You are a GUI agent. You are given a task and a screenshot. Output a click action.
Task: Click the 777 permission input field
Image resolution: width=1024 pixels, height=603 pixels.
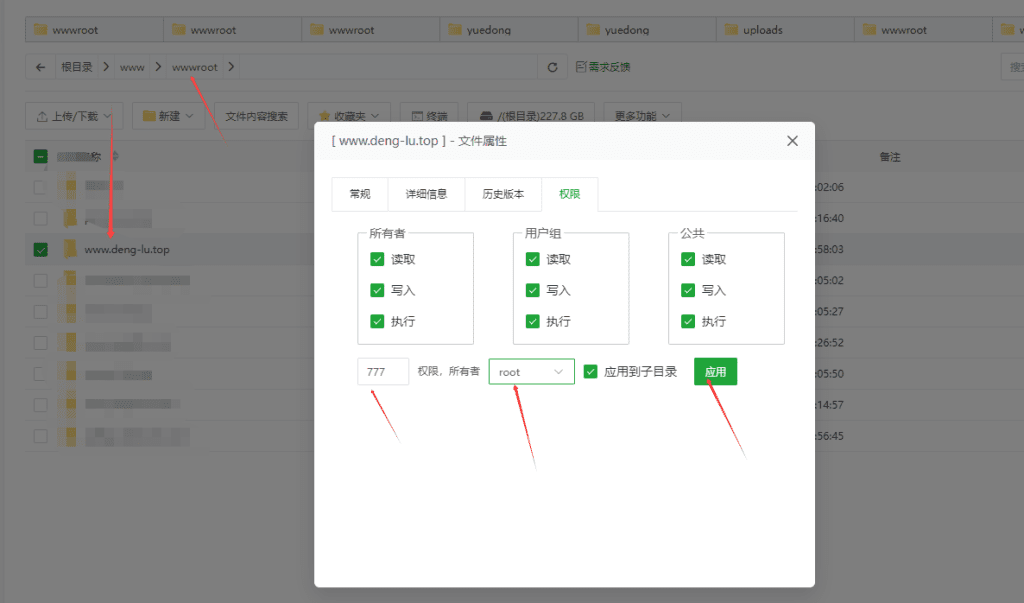[383, 372]
